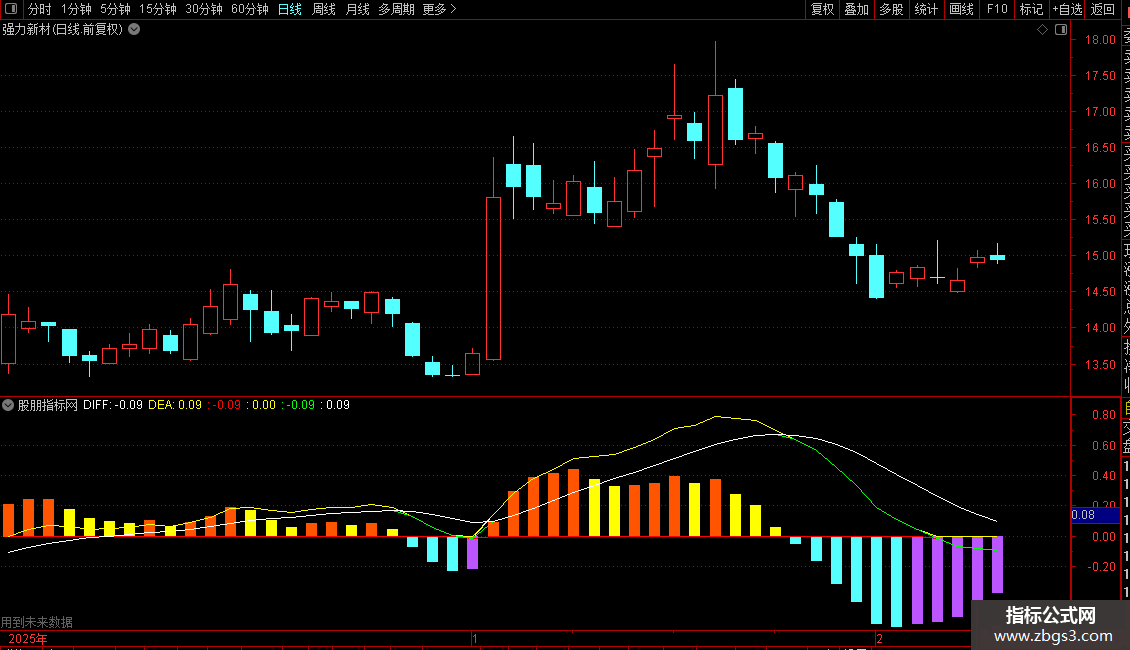Select the 15分钟 period
The width and height of the screenshot is (1130, 650).
158,9
